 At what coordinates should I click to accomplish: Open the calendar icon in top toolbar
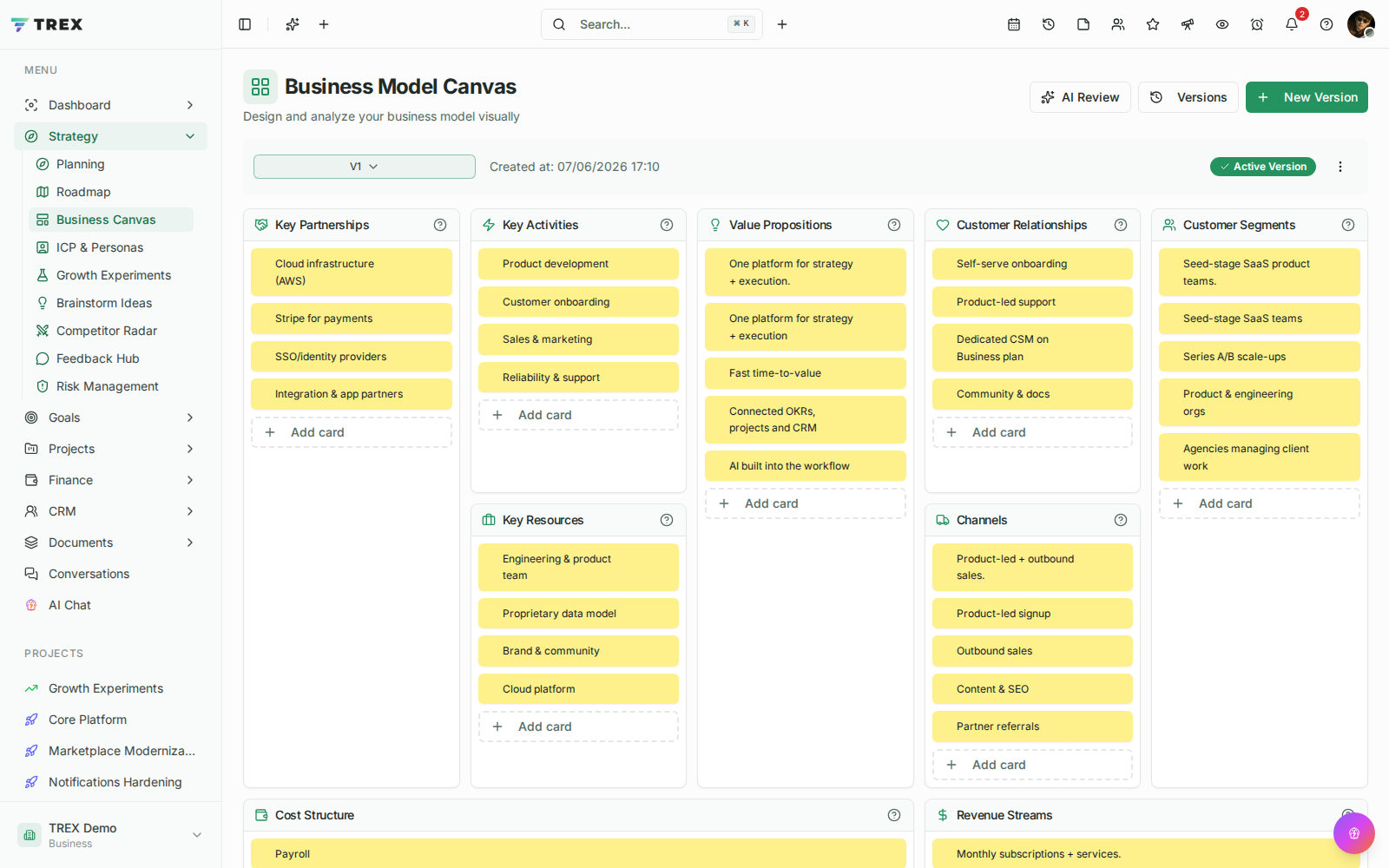point(1014,24)
